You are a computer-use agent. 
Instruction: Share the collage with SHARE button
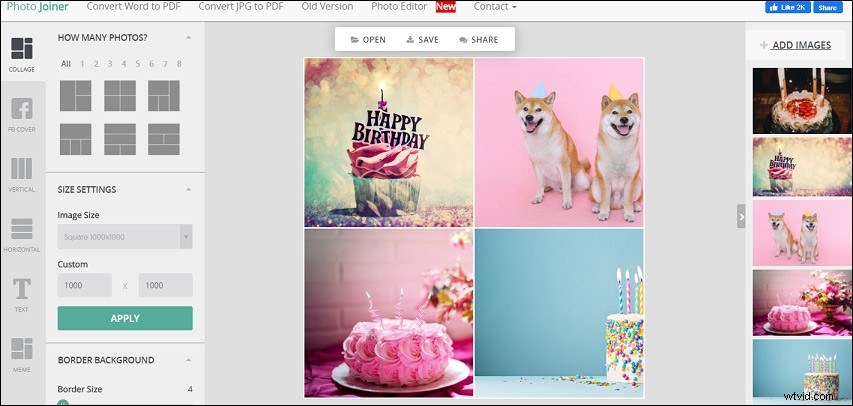[x=479, y=40]
